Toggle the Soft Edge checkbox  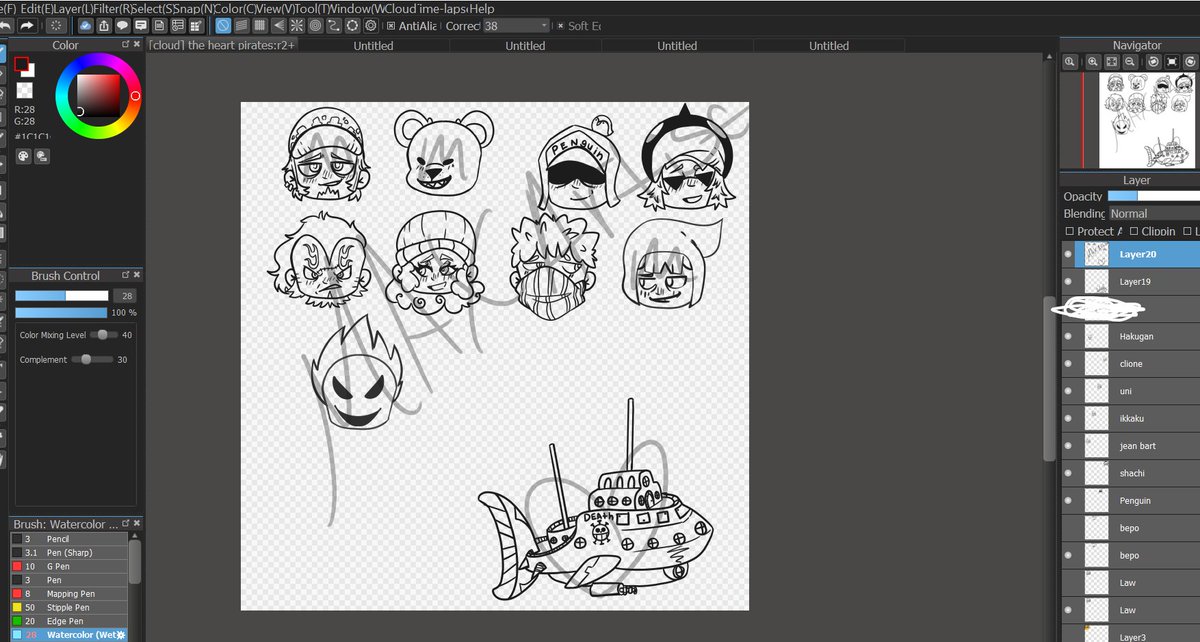click(560, 25)
